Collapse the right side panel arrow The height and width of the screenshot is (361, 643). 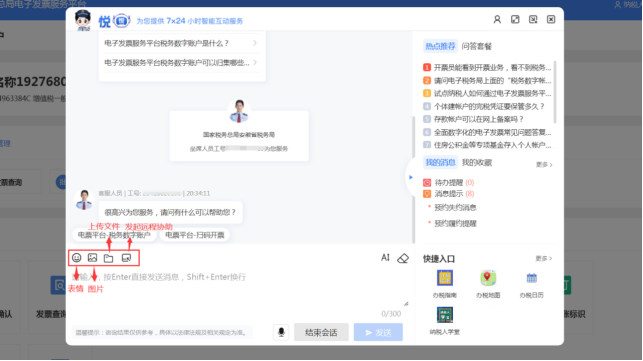click(411, 177)
